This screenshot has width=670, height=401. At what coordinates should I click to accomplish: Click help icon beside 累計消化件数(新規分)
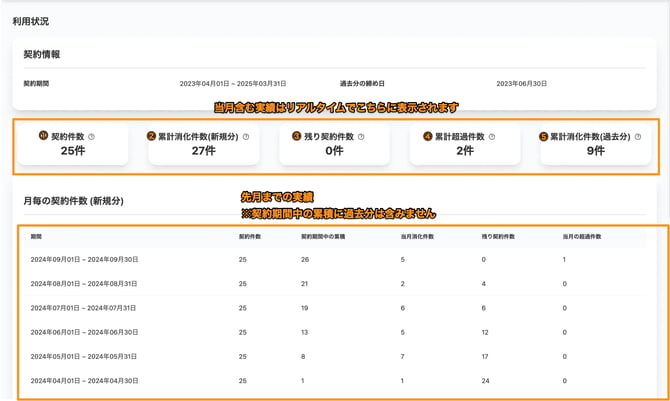pyautogui.click(x=246, y=137)
